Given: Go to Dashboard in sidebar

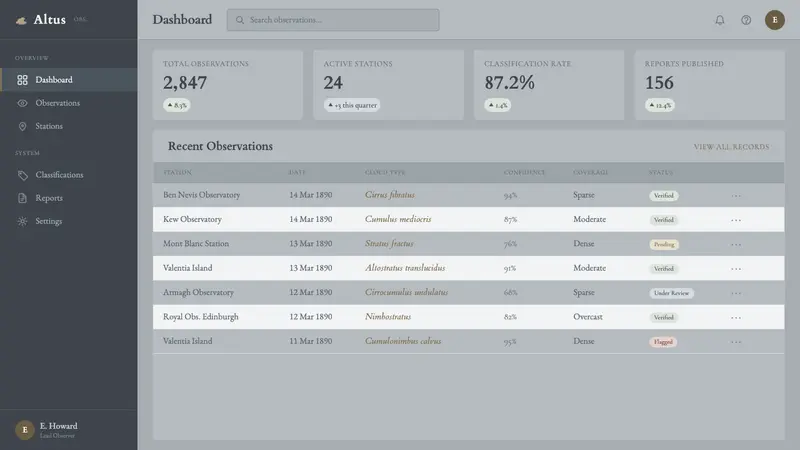Looking at the screenshot, I should [69, 80].
